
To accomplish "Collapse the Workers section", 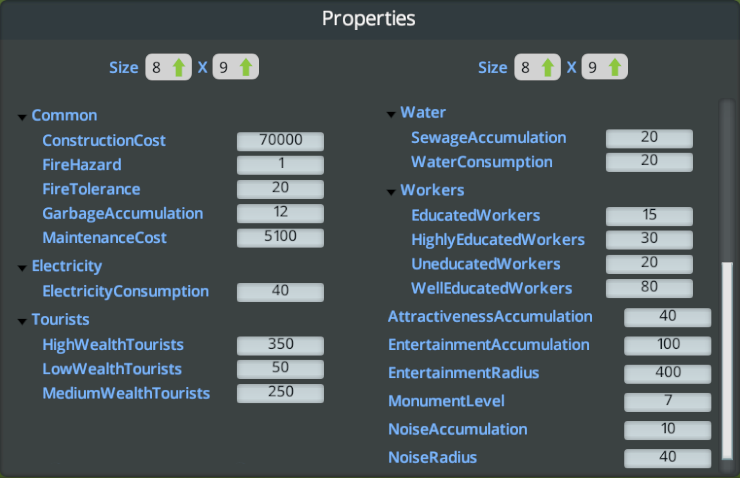I will [391, 191].
